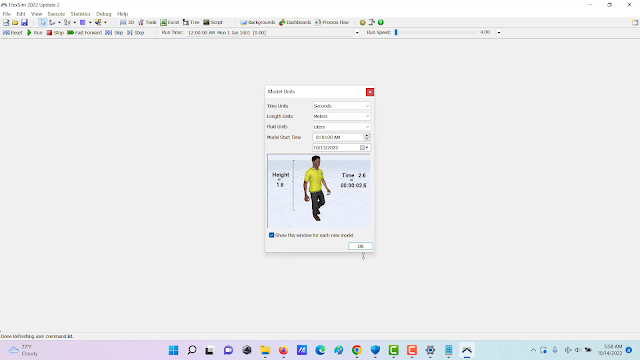Activate the Connect Objects tool
The width and height of the screenshot is (640, 360).
click(x=52, y=22)
